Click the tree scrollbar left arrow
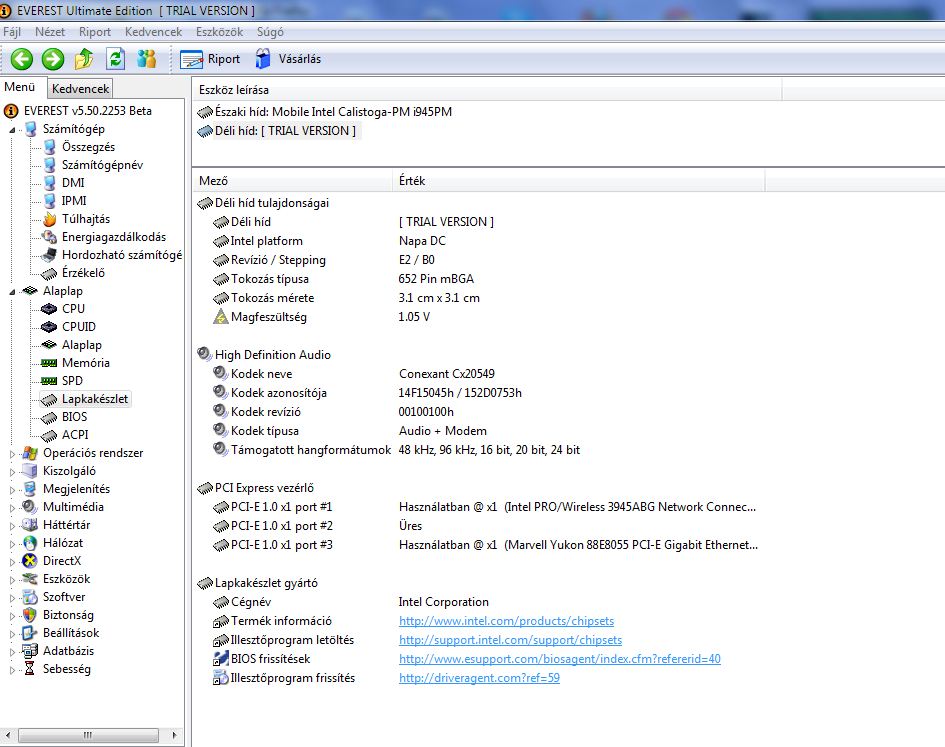 pos(8,735)
